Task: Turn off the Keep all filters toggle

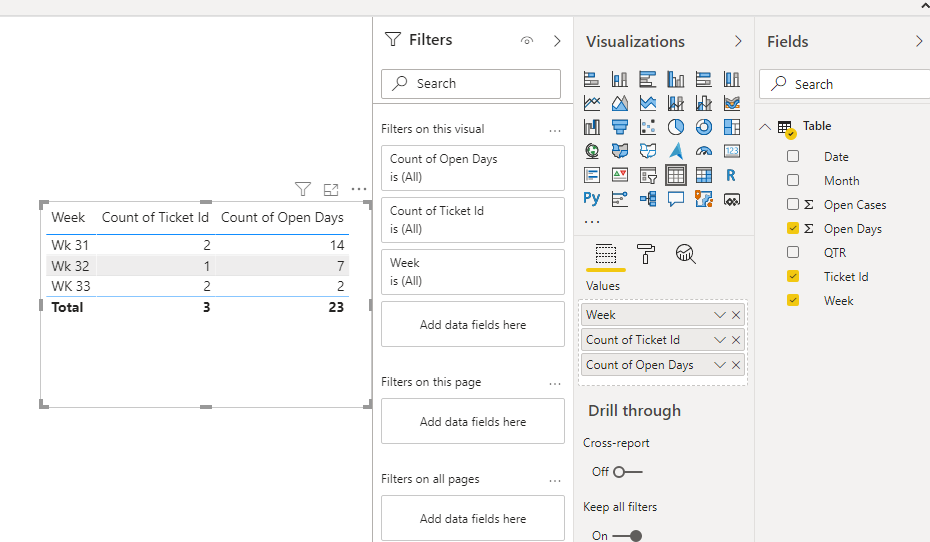Action: (x=628, y=536)
